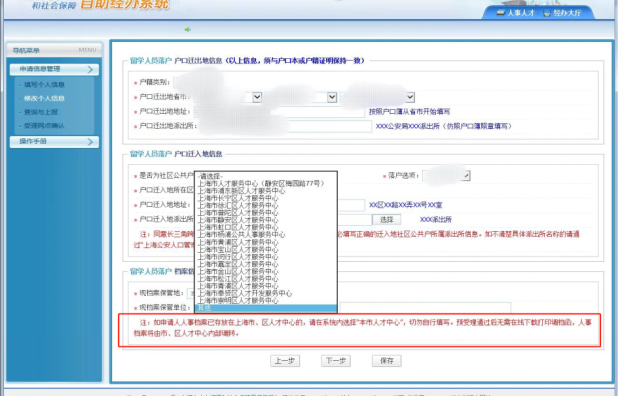
Task: Click the 上一步 button
Action: 285,361
